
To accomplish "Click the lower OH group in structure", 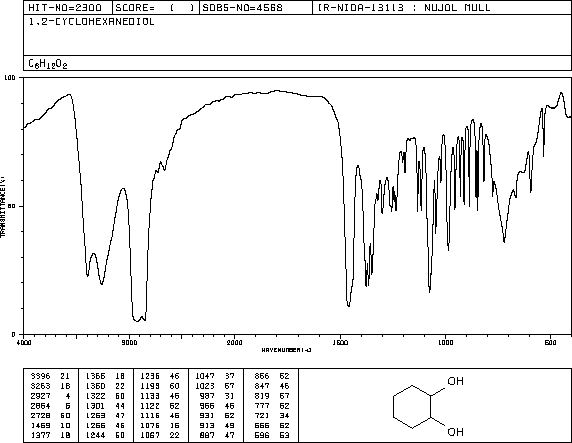I will tap(455, 432).
